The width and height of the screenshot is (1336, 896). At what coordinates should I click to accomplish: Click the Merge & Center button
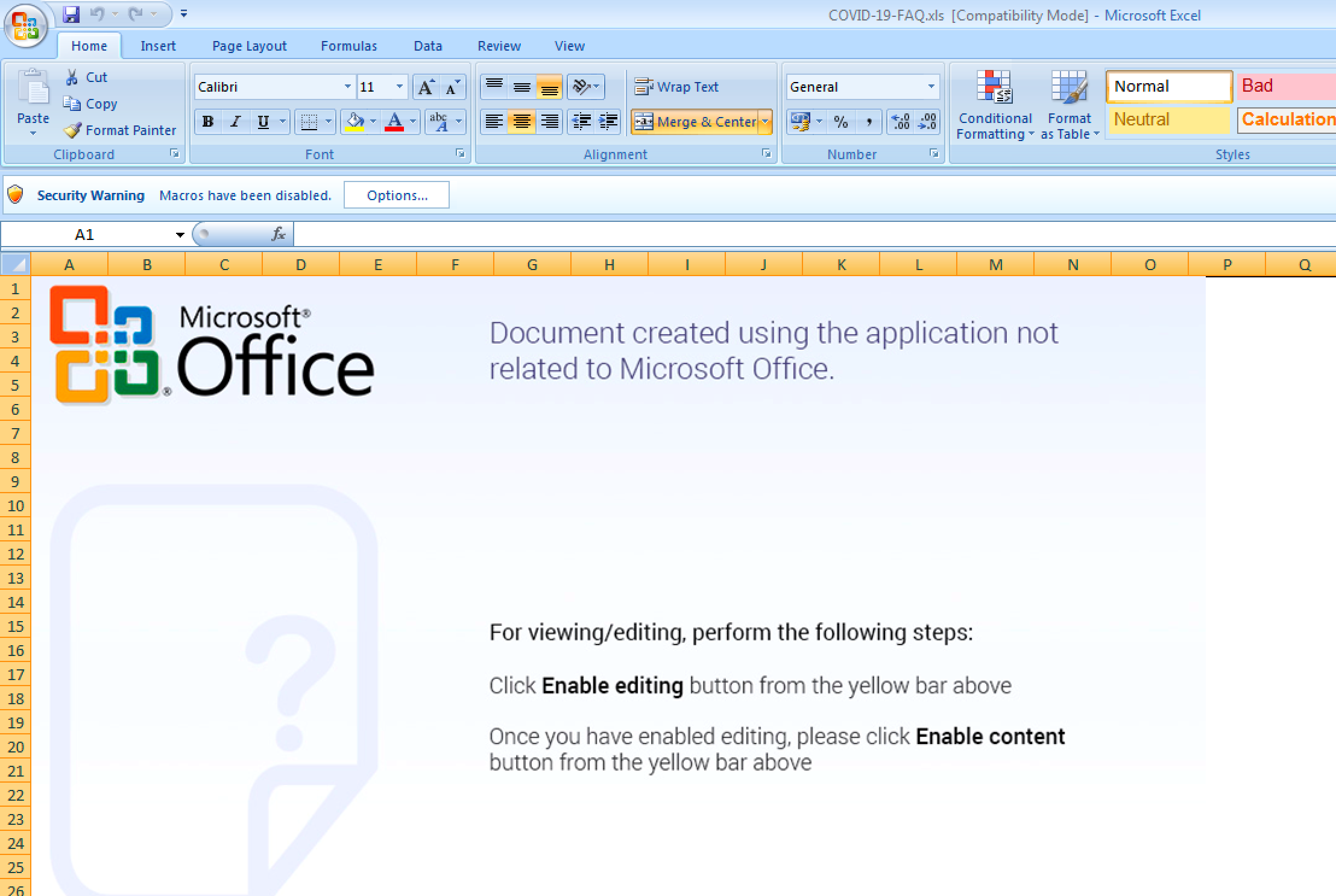pos(696,122)
